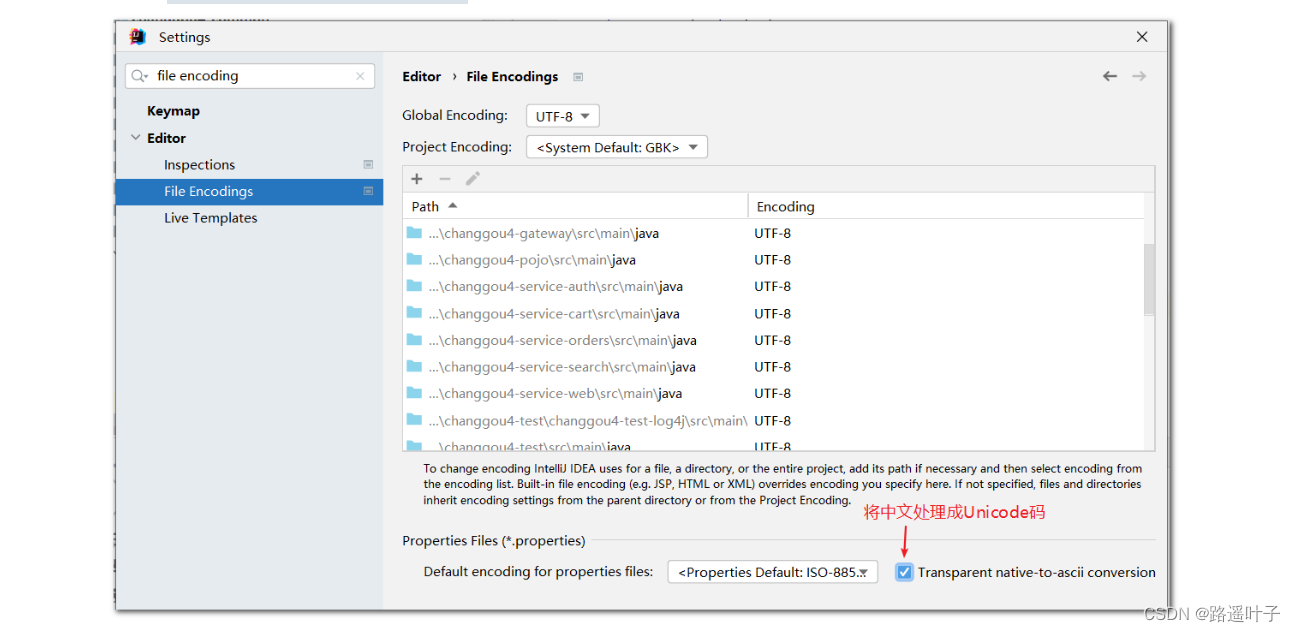Viewport: 1296px width, 632px height.
Task: Open the Project Encoding dropdown
Action: click(616, 146)
